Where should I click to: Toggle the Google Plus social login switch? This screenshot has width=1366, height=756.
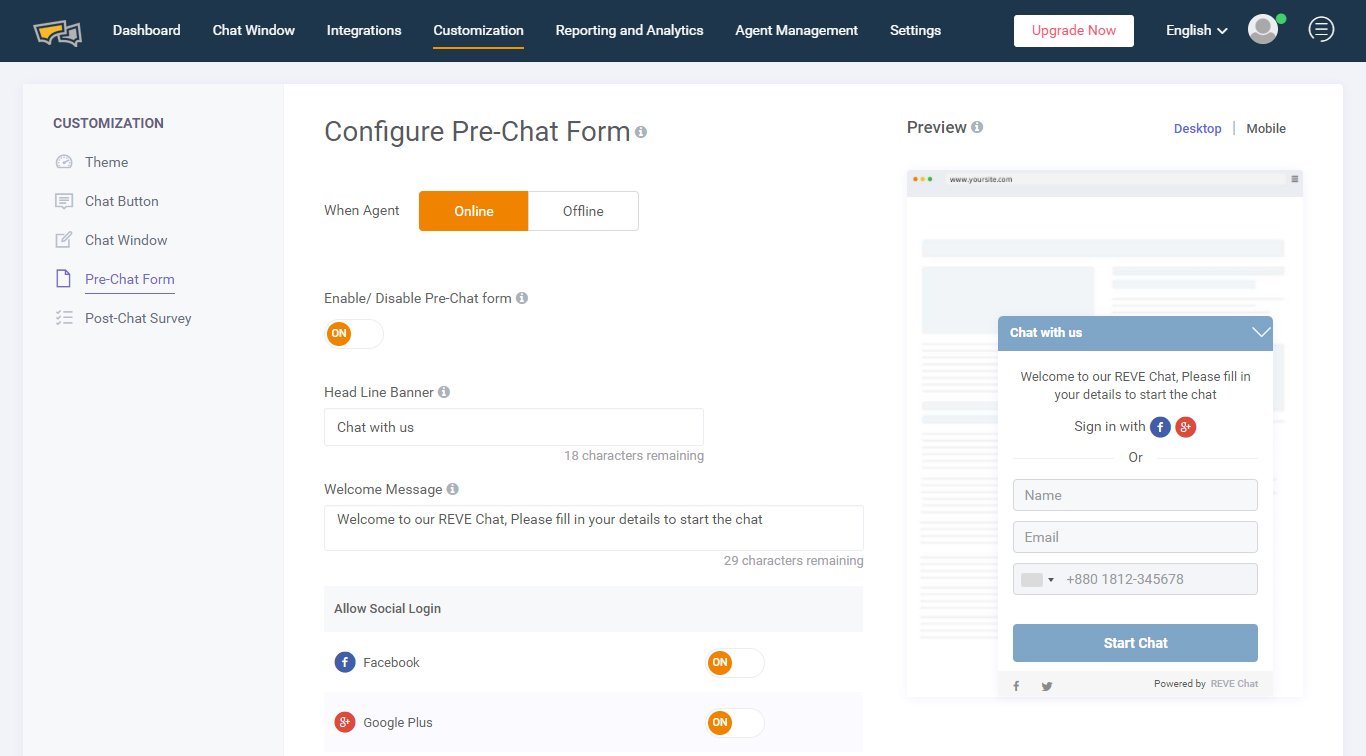pyautogui.click(x=735, y=723)
